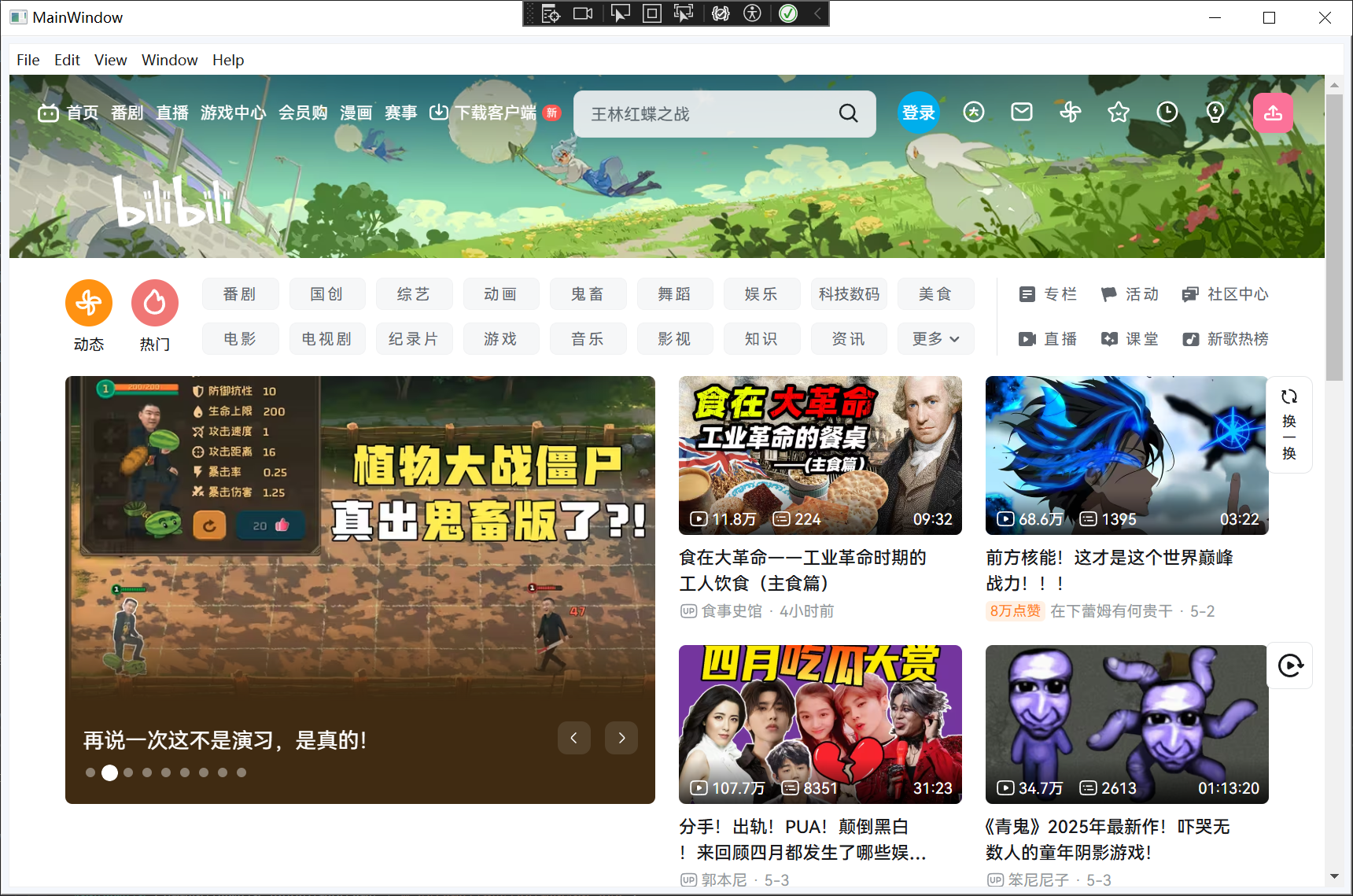Open 青鬼 game video thumbnail
Viewport: 1353px width, 896px height.
tap(1127, 725)
